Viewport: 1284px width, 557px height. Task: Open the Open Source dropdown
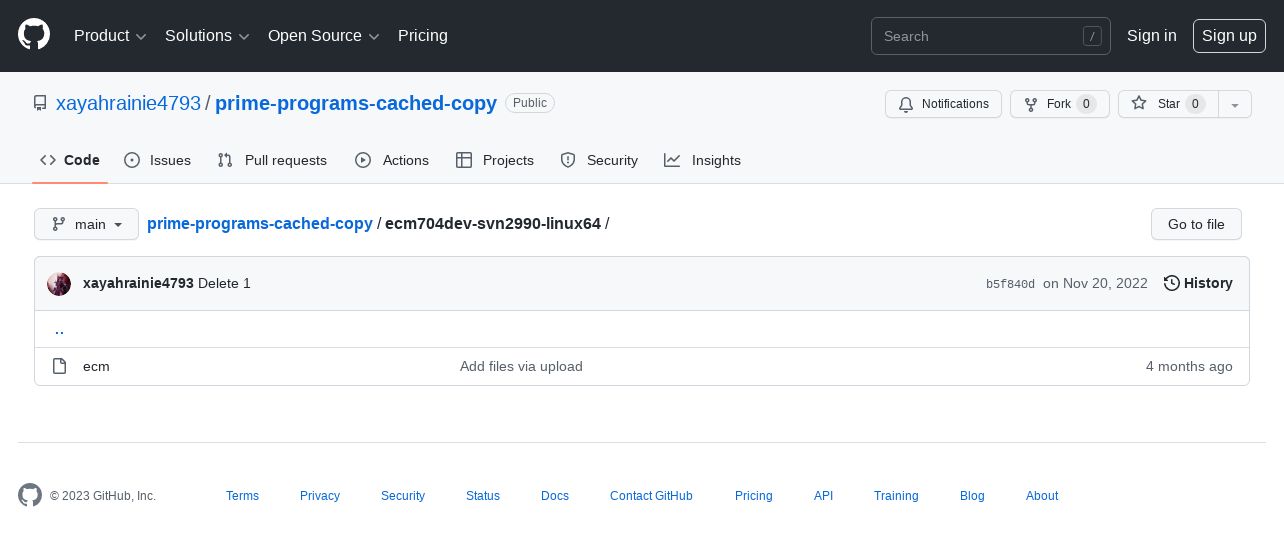coord(324,36)
